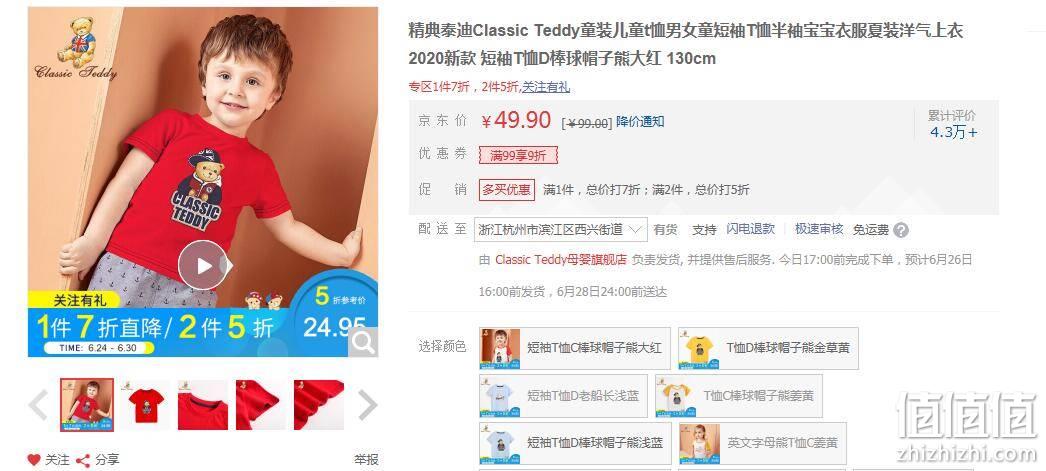
Task: Select the flat red T-shirt thumbnail
Action: [145, 405]
